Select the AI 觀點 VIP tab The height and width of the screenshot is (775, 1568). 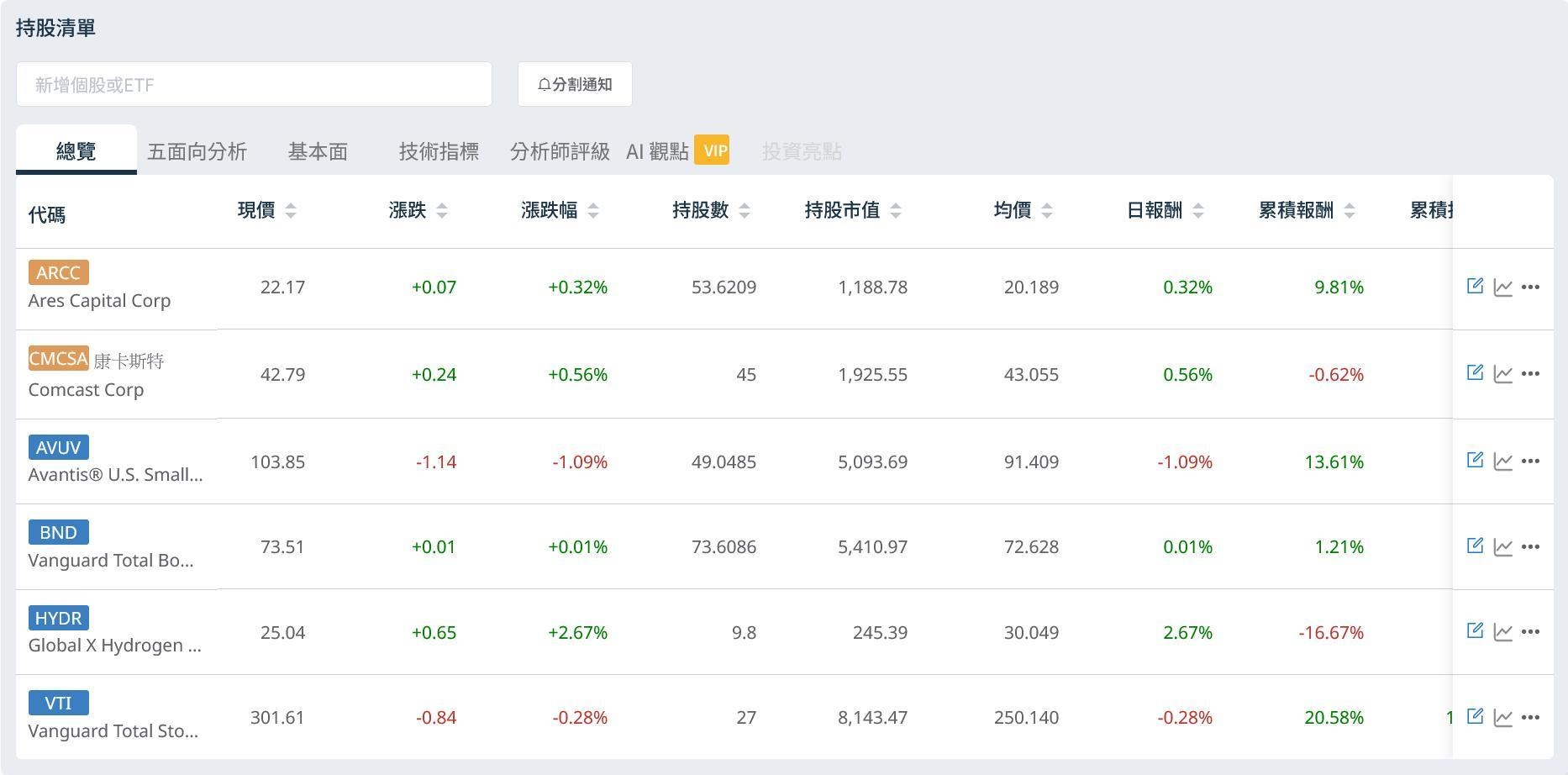tap(676, 151)
